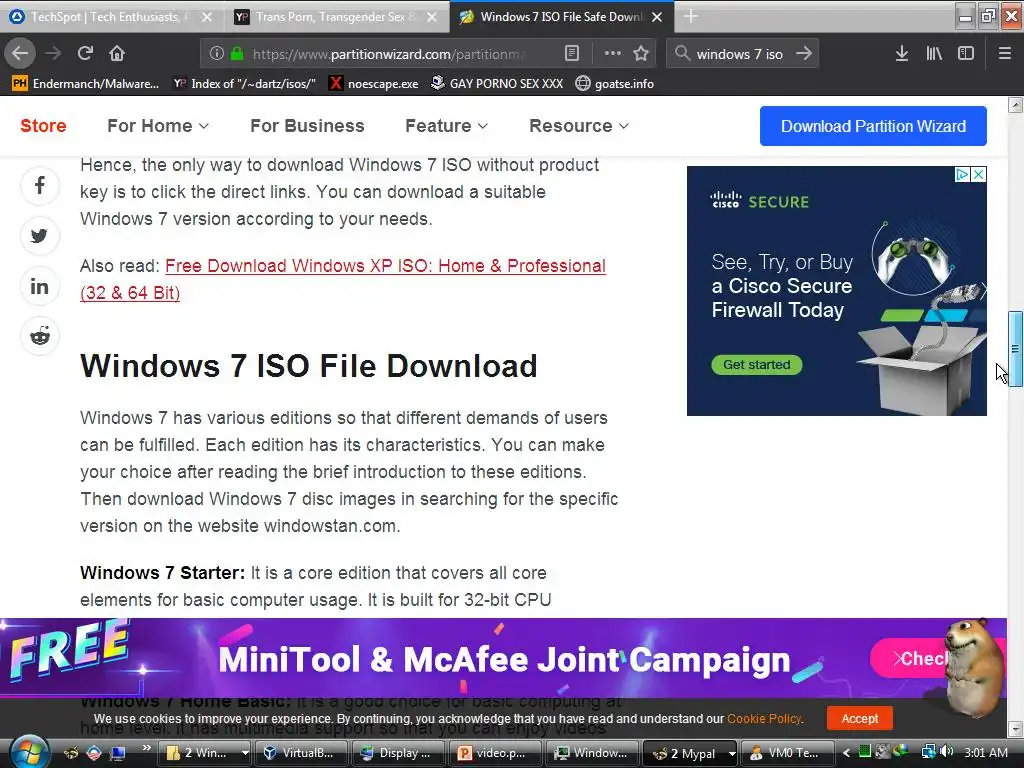Open the browser home page icon
The image size is (1024, 768).
(x=117, y=54)
